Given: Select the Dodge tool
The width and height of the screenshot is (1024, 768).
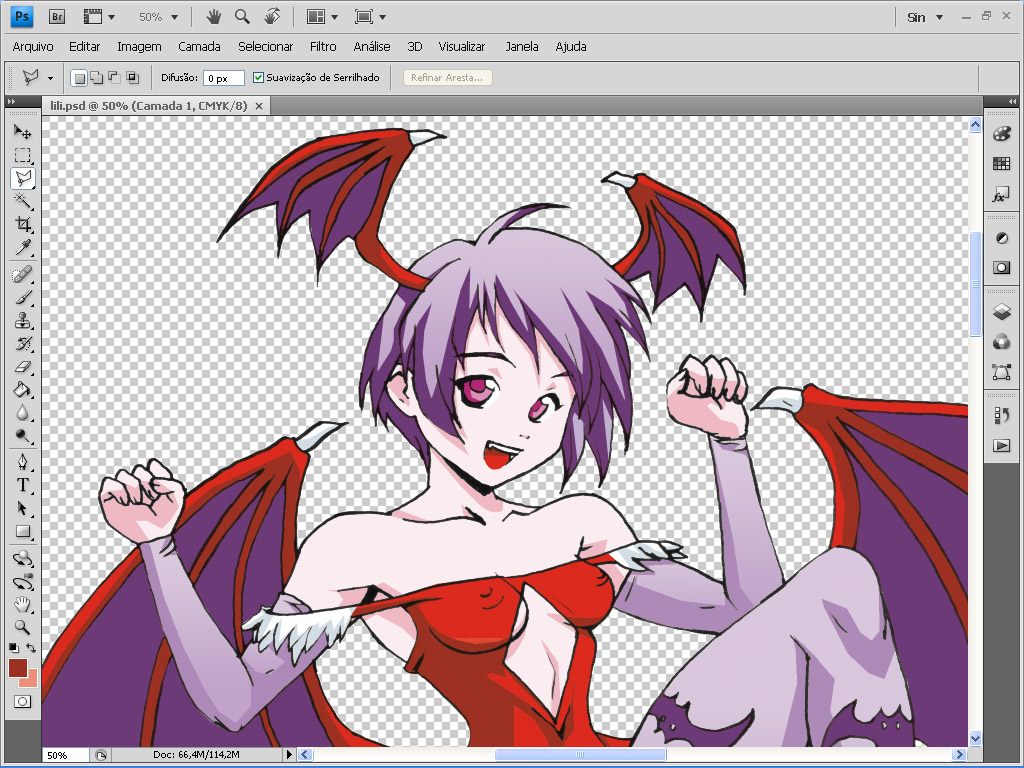Looking at the screenshot, I should (23, 436).
